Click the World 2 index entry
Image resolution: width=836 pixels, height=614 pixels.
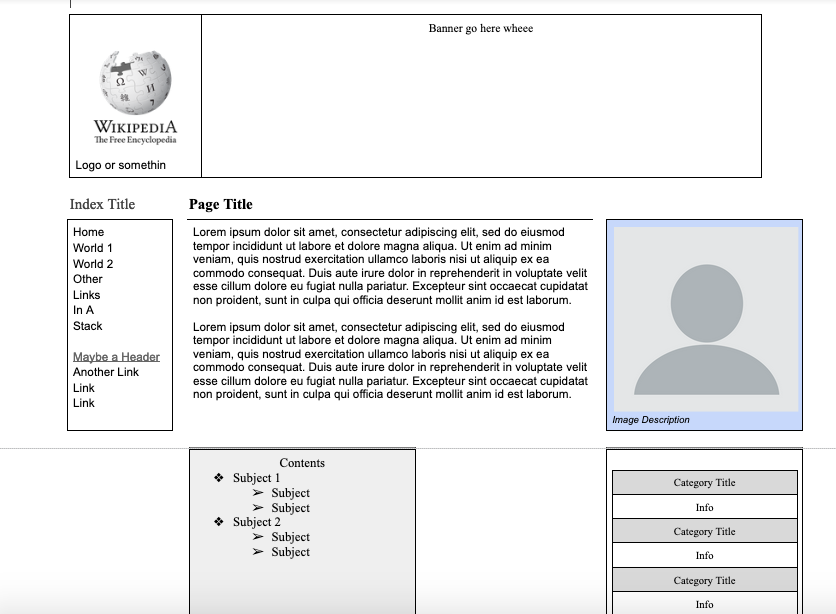point(91,263)
